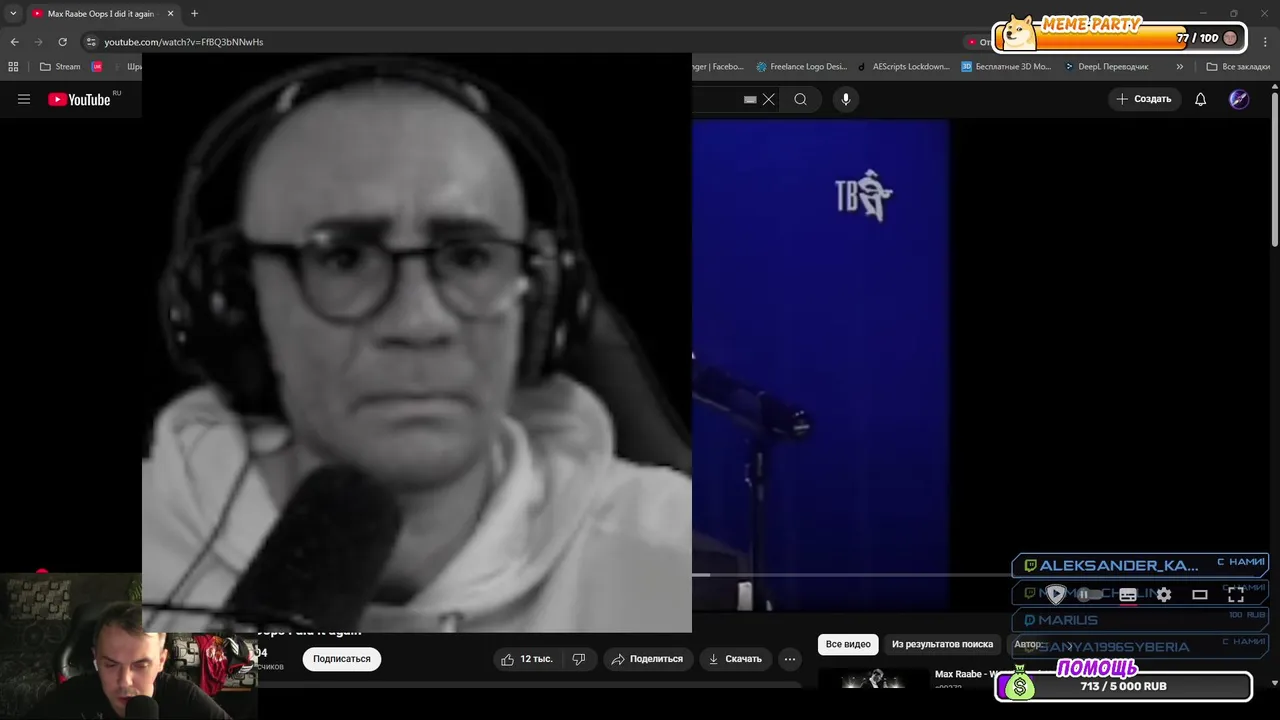Viewport: 1280px width, 720px height.
Task: Open a new browser tab
Action: click(194, 13)
